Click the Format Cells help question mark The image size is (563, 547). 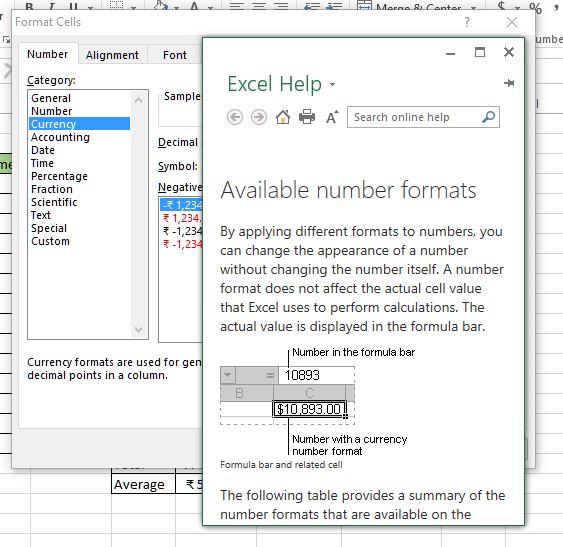pyautogui.click(x=466, y=22)
